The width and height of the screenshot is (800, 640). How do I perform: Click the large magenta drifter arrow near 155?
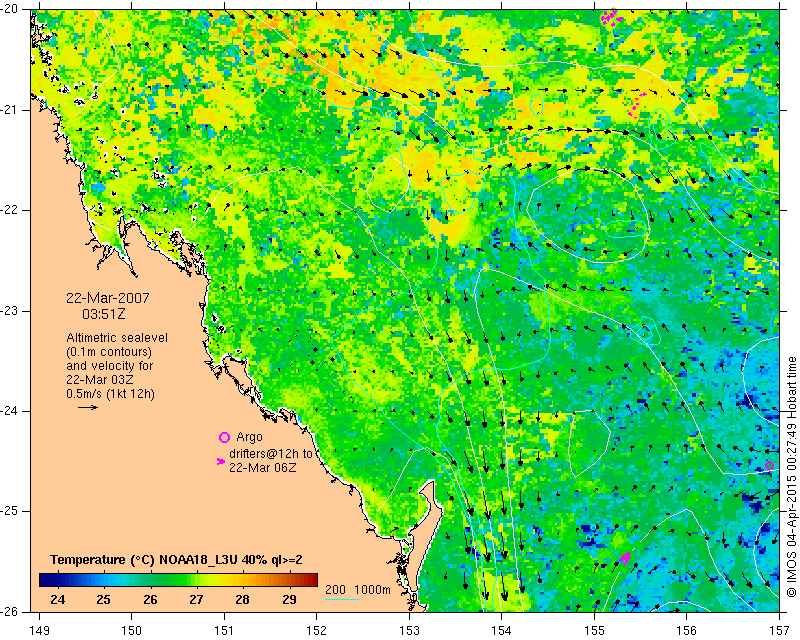(623, 558)
